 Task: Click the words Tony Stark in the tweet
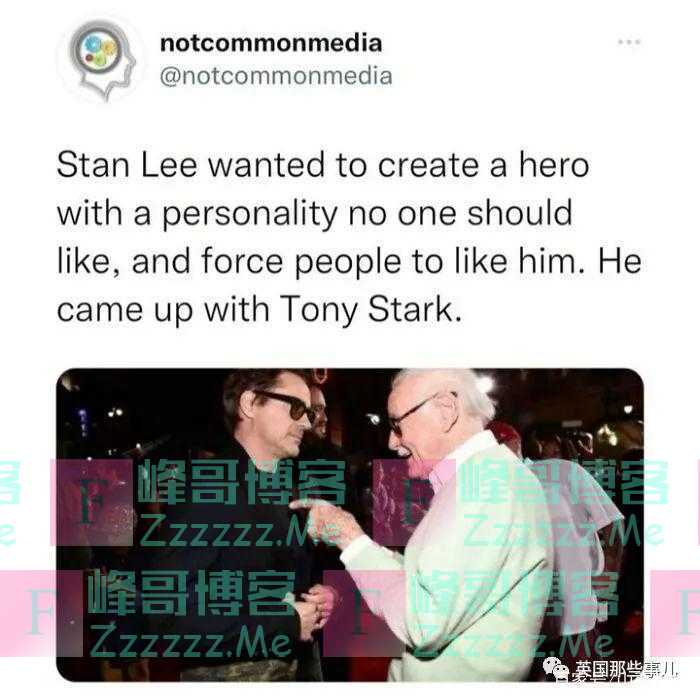[x=370, y=309]
